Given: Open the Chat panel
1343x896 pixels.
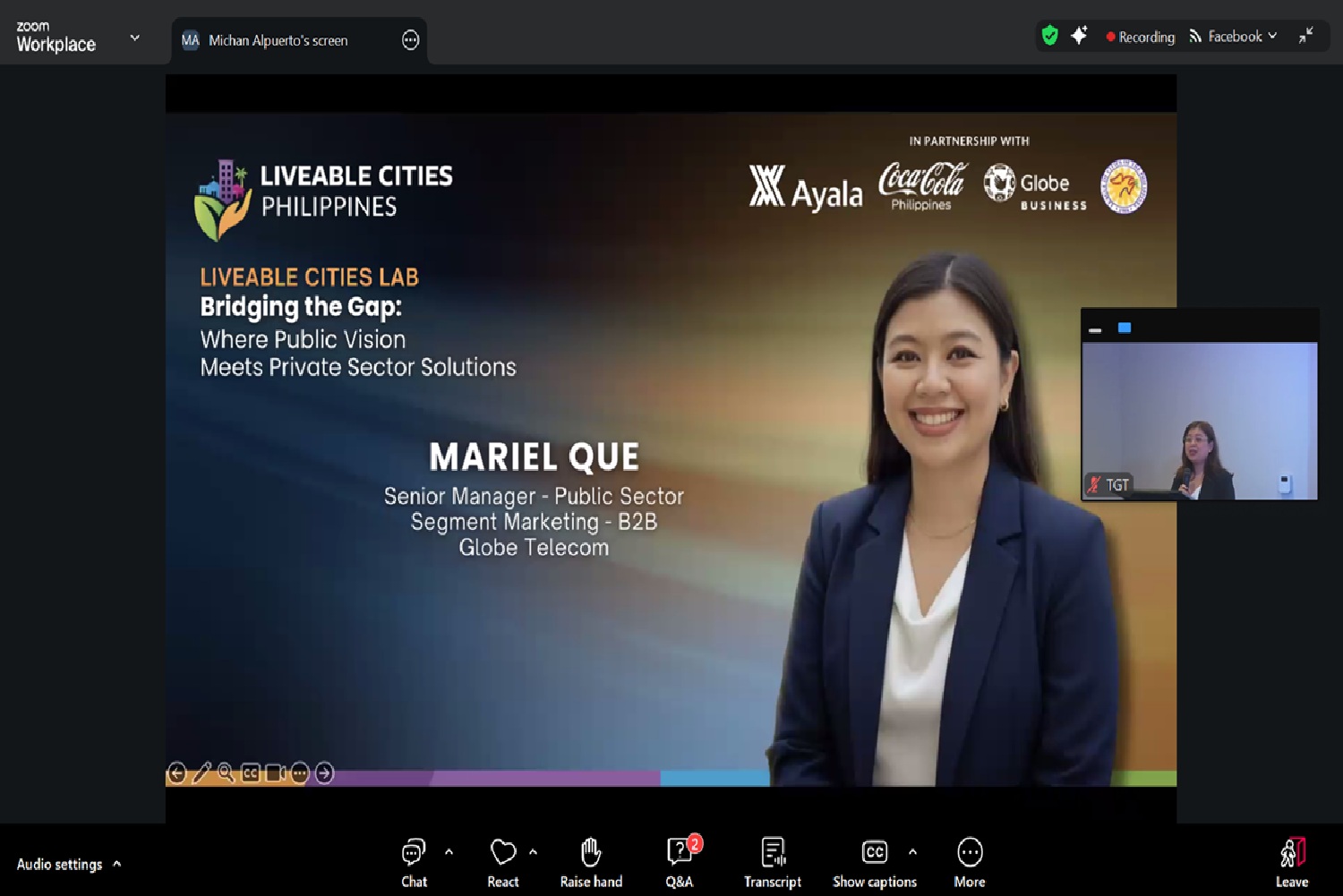Looking at the screenshot, I should (414, 861).
